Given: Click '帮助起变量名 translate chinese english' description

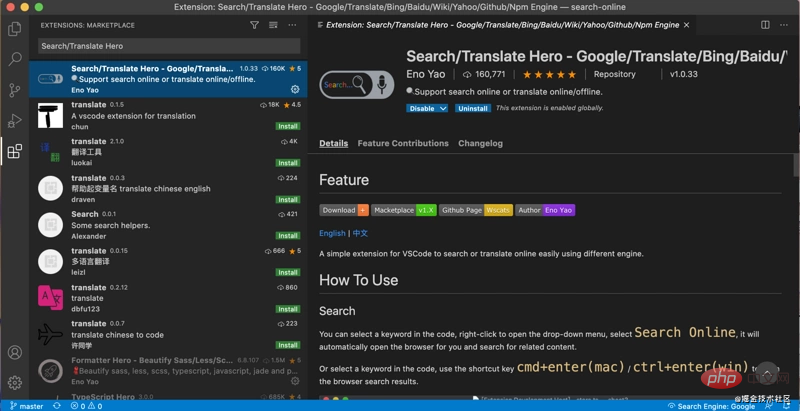Looking at the screenshot, I should tap(141, 189).
